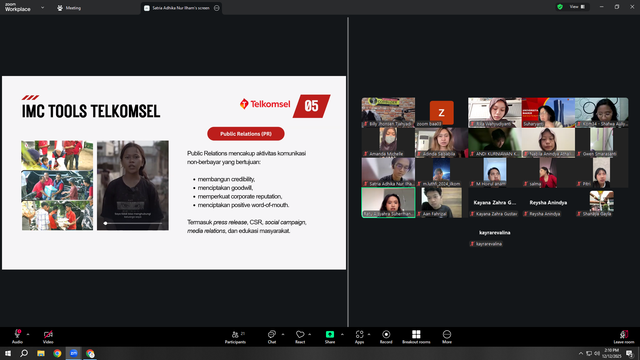Click the video progress slider on slide
Screen dimensions: 640x360
[x=133, y=223]
